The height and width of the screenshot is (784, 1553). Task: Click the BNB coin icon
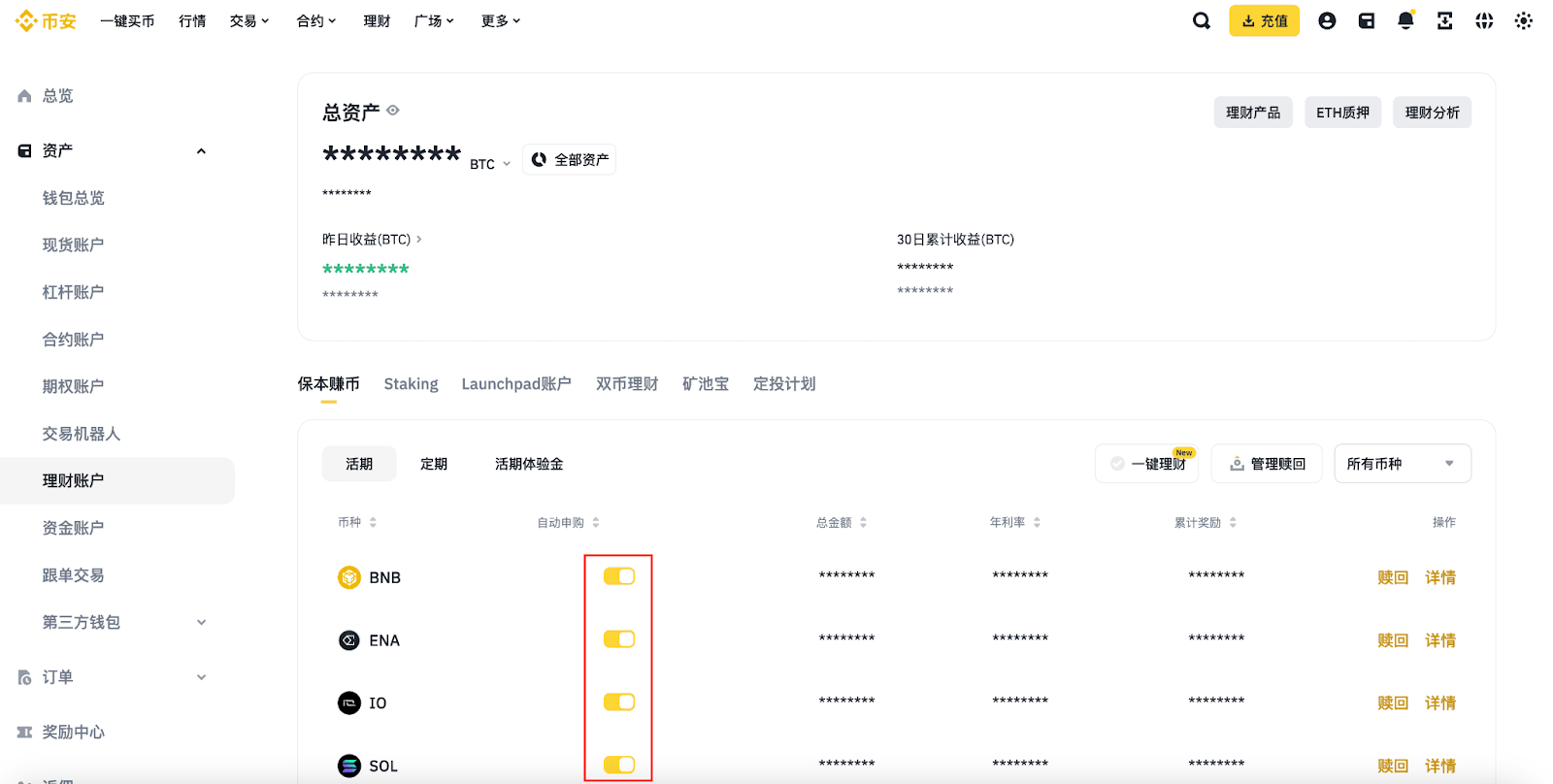pos(349,577)
